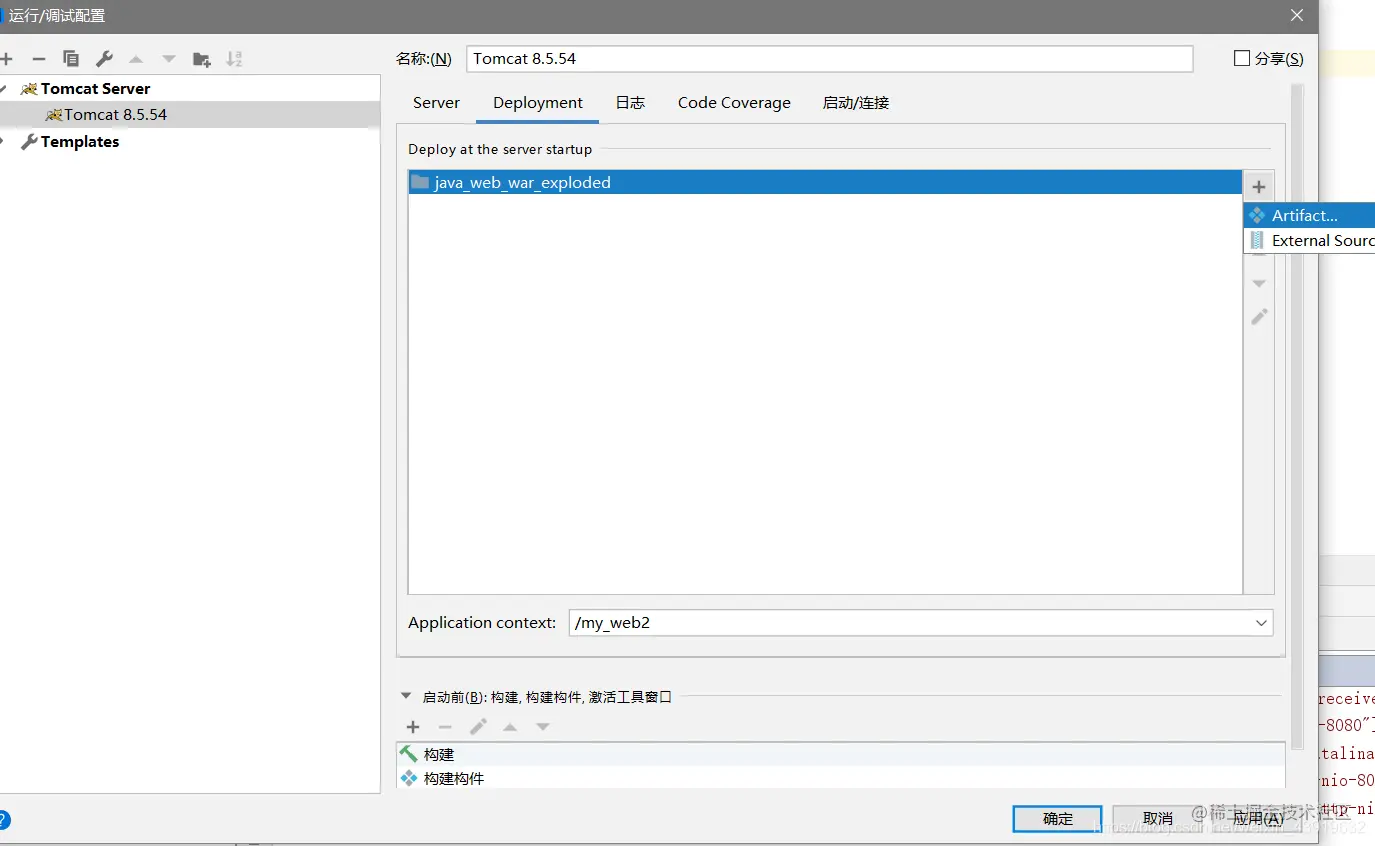Viewport: 1375px width, 846px height.
Task: Select the 构建构件 before-launch row
Action: pos(840,778)
